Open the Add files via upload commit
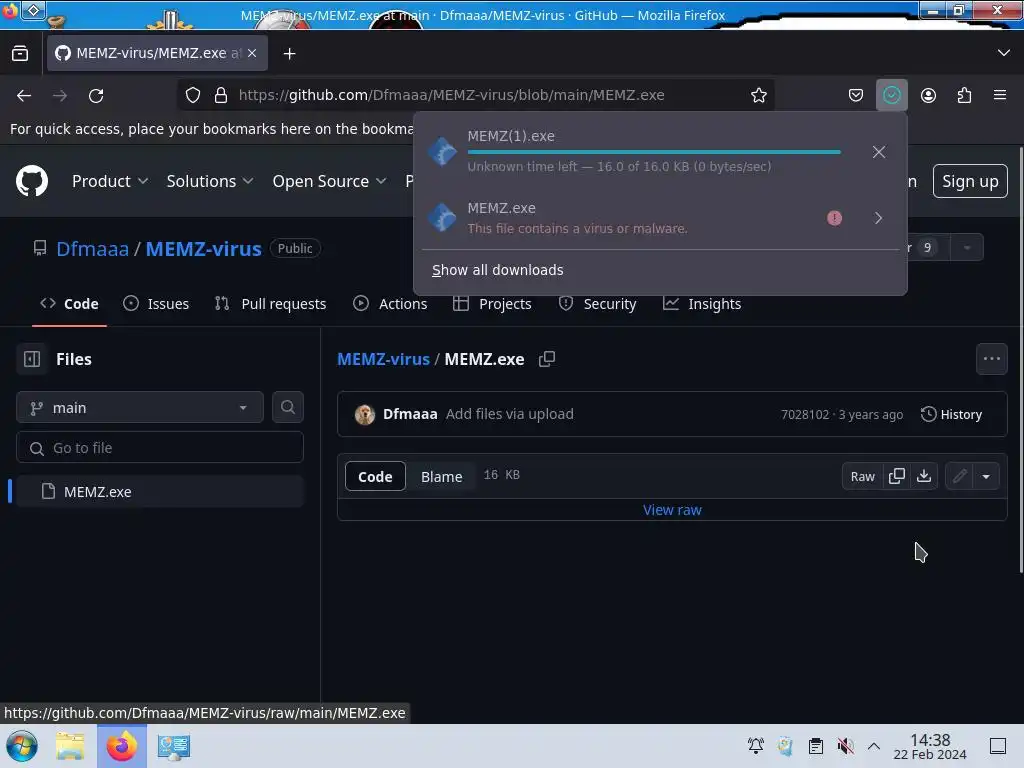Image resolution: width=1024 pixels, height=768 pixels. click(509, 414)
